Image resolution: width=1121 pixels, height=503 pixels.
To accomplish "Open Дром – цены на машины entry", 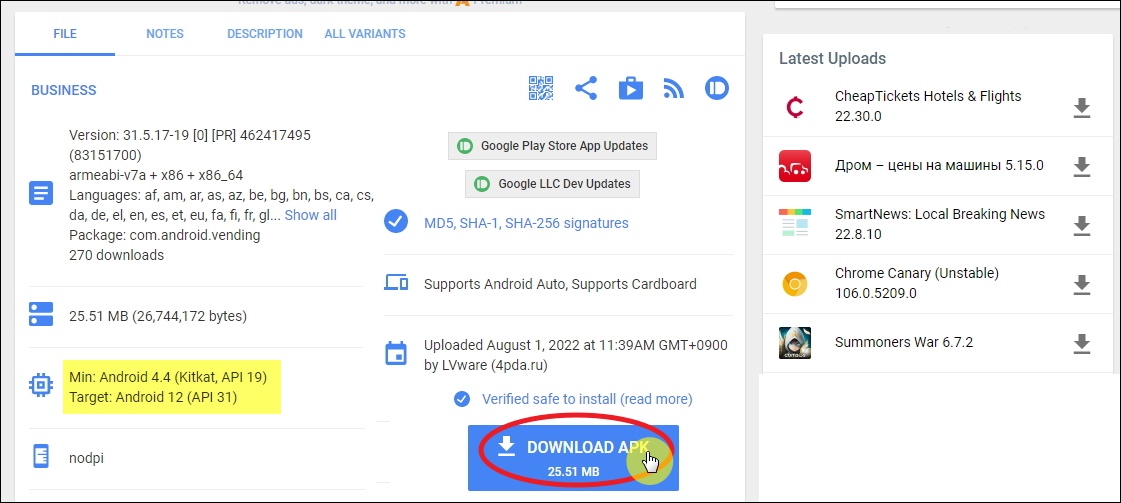I will (939, 166).
